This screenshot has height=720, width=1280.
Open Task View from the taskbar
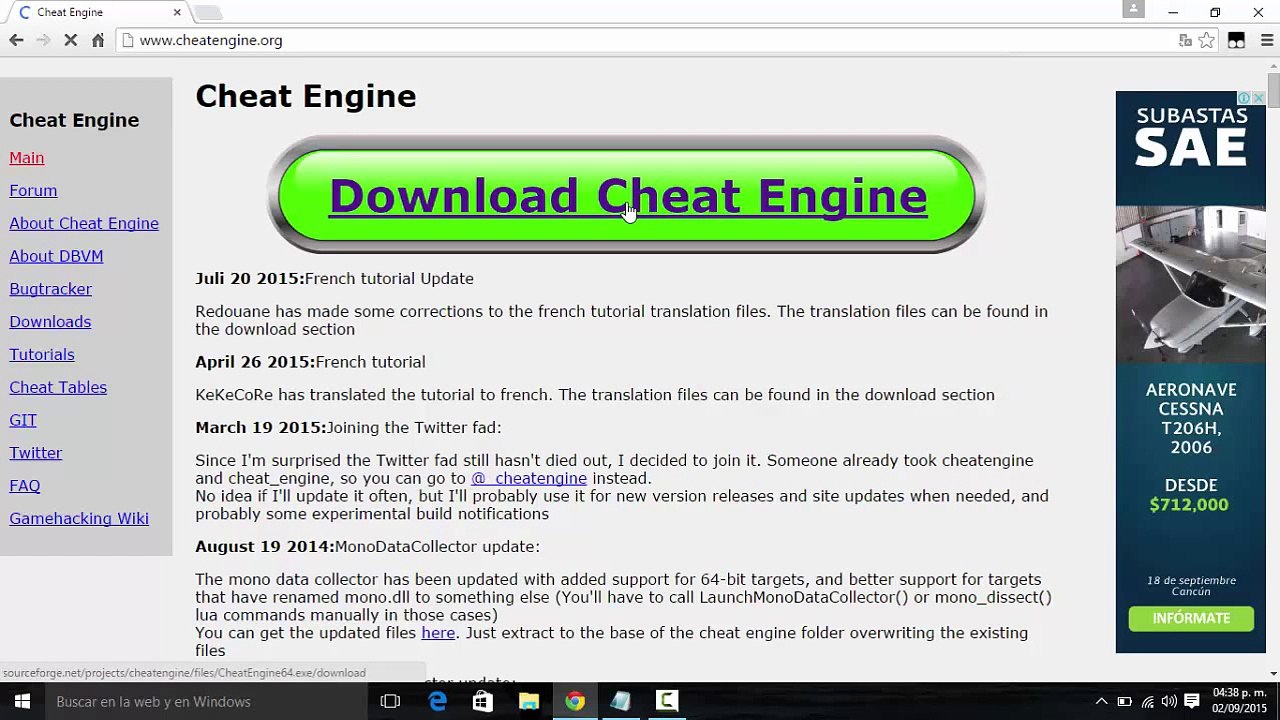[x=391, y=701]
